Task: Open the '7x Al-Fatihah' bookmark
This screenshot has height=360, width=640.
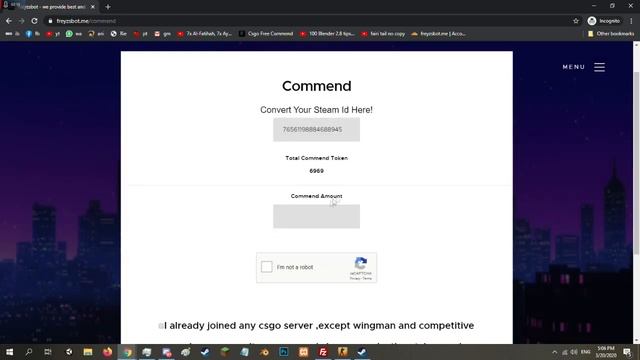Action: [204, 34]
